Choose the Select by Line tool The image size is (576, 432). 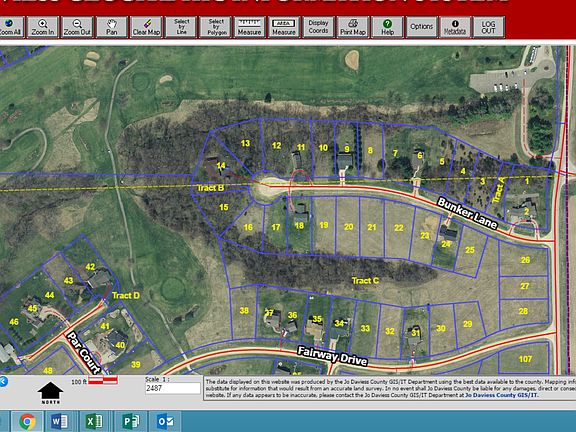[181, 27]
